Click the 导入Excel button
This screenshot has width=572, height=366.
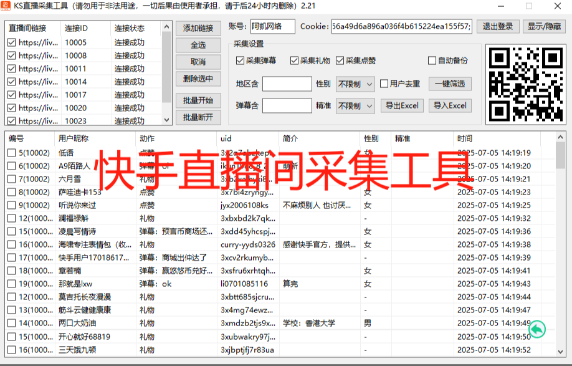pos(450,106)
